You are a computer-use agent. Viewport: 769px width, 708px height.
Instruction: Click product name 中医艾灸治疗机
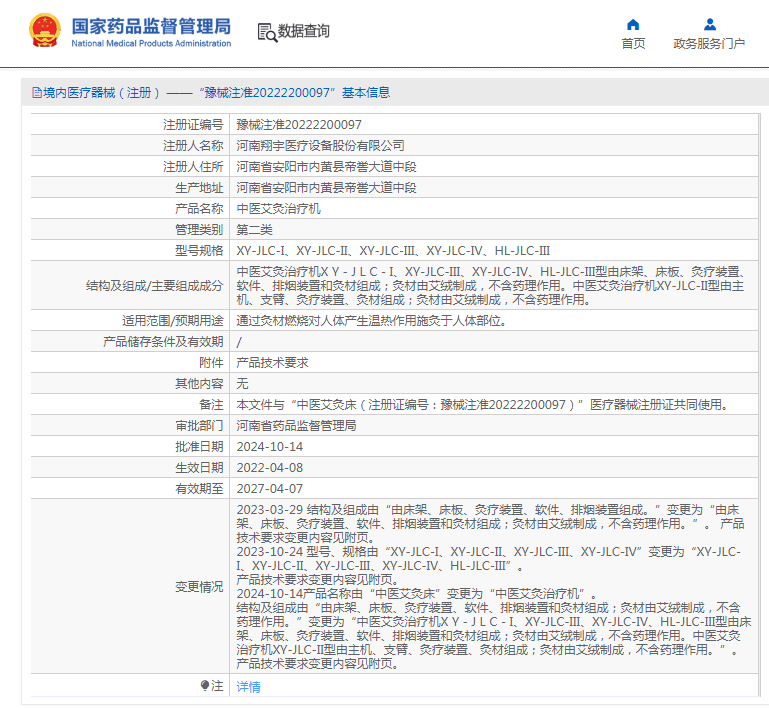[279, 209]
